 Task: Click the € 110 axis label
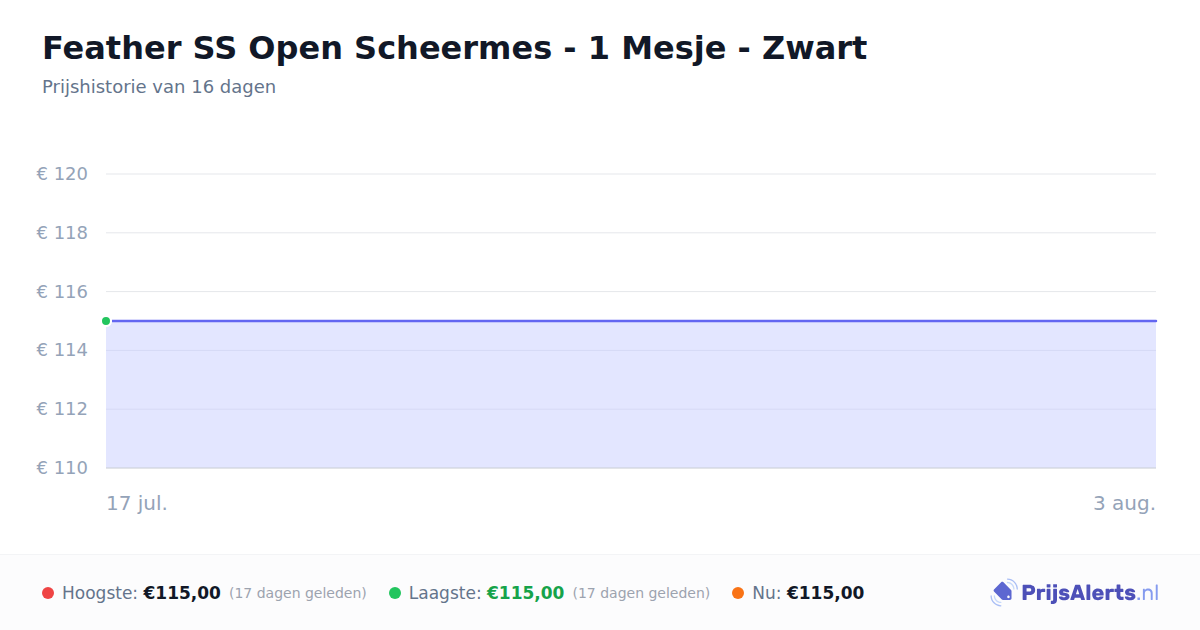62,468
